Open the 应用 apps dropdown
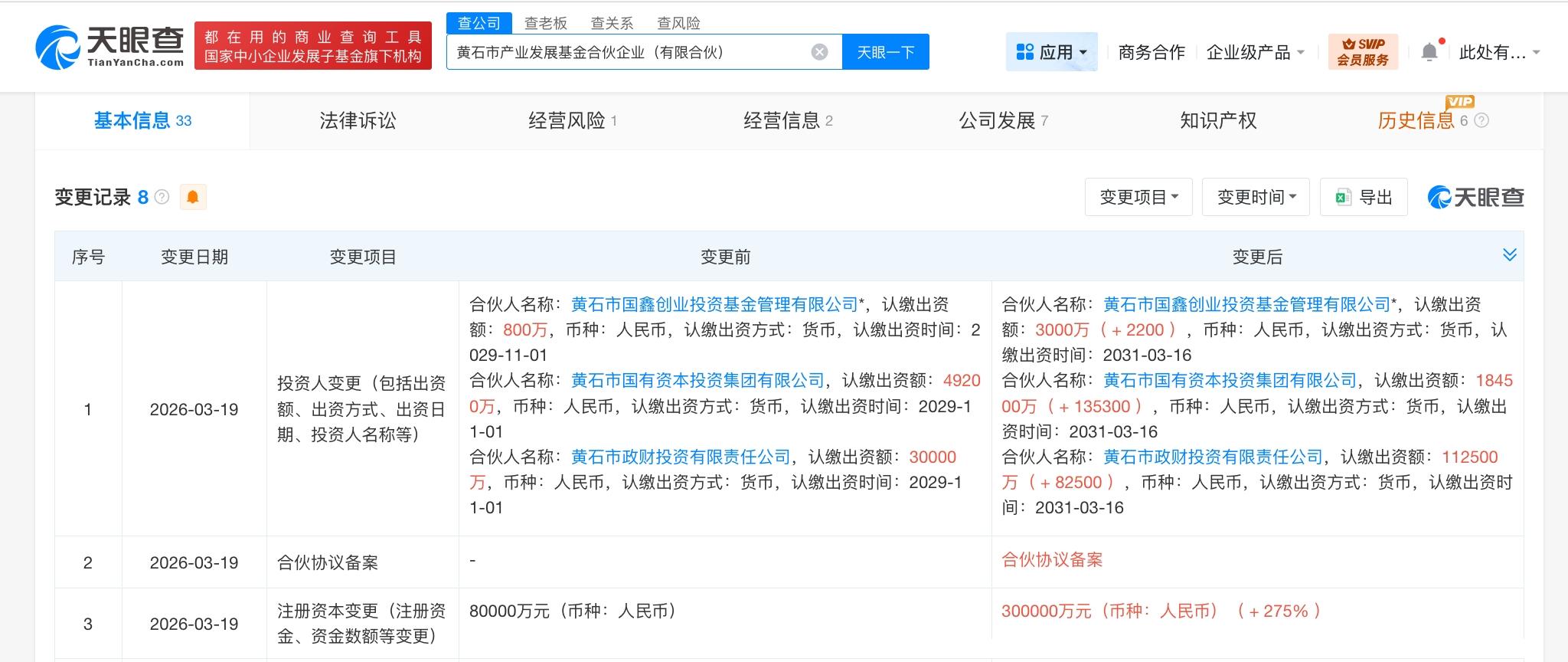1568x662 pixels. tap(1052, 52)
